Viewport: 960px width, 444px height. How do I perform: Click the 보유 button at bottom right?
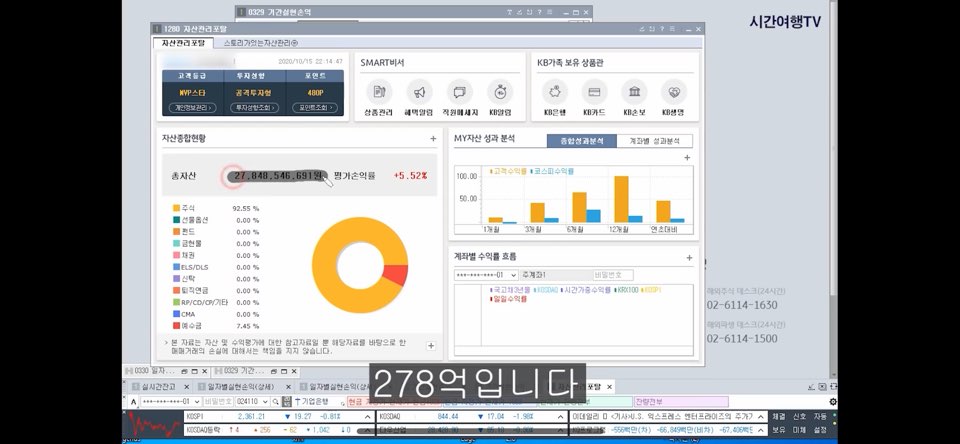pos(779,430)
